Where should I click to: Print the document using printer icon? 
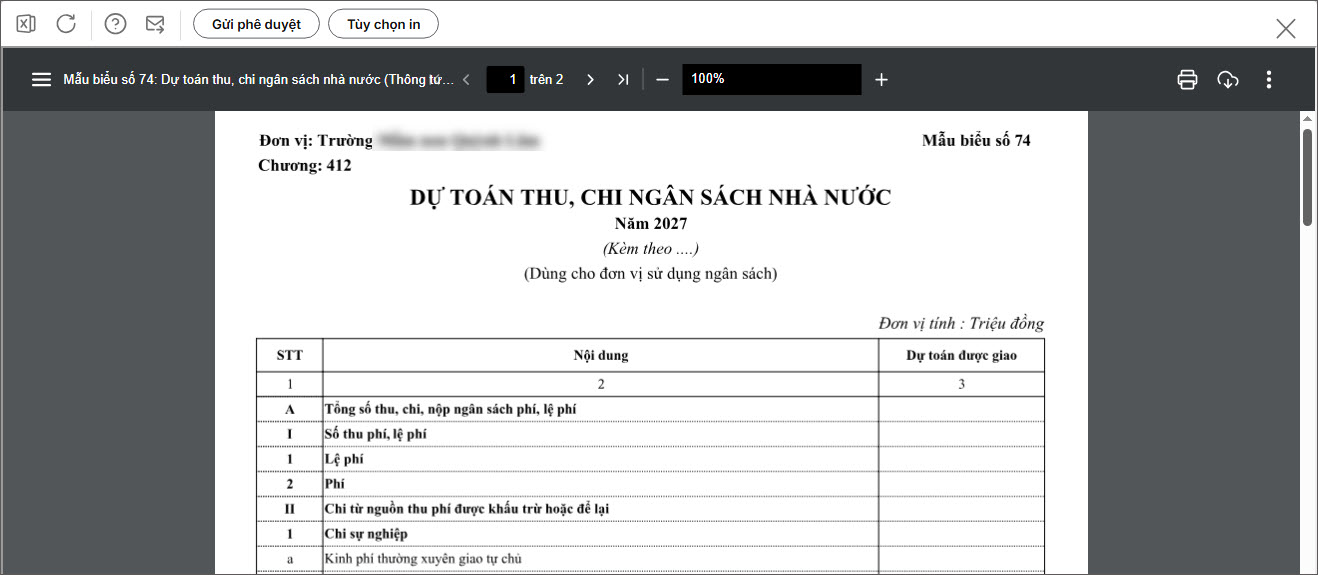(x=1187, y=79)
